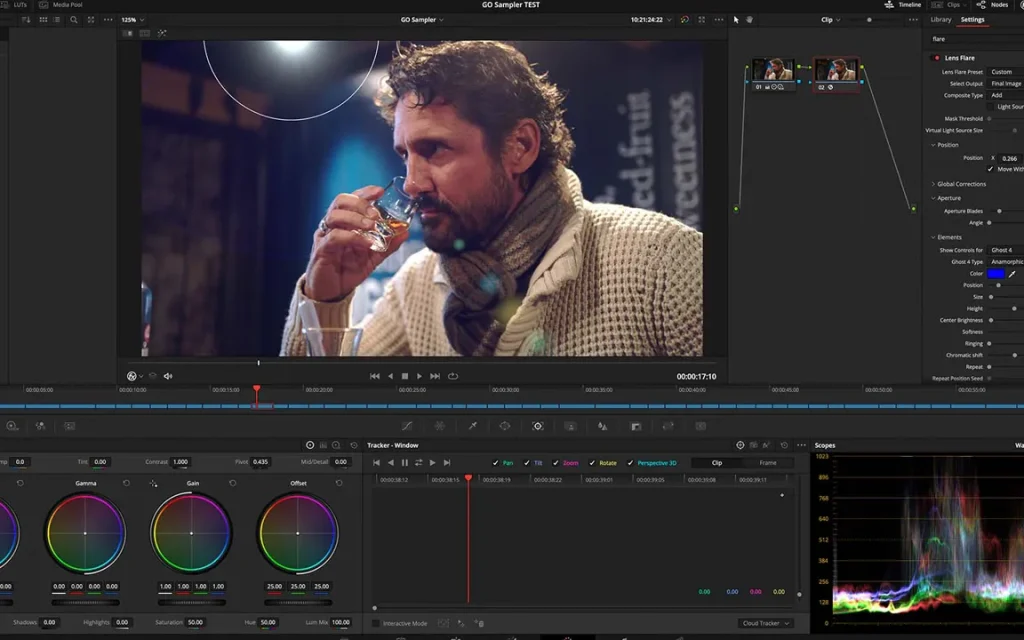Open the Tracker palette icon
This screenshot has height=640, width=1024.
(537, 426)
